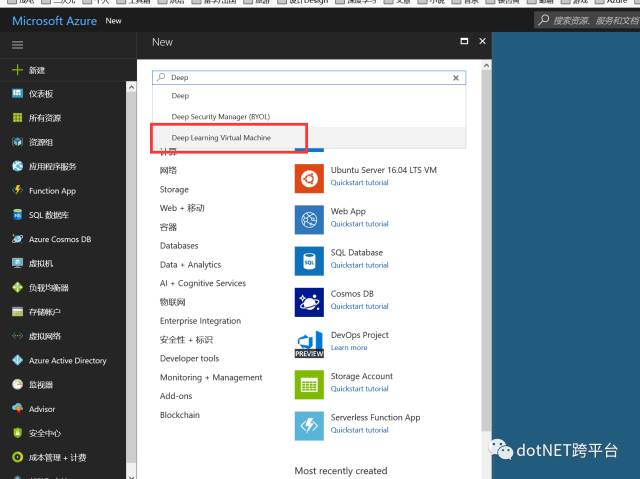Close the New blade

[482, 41]
